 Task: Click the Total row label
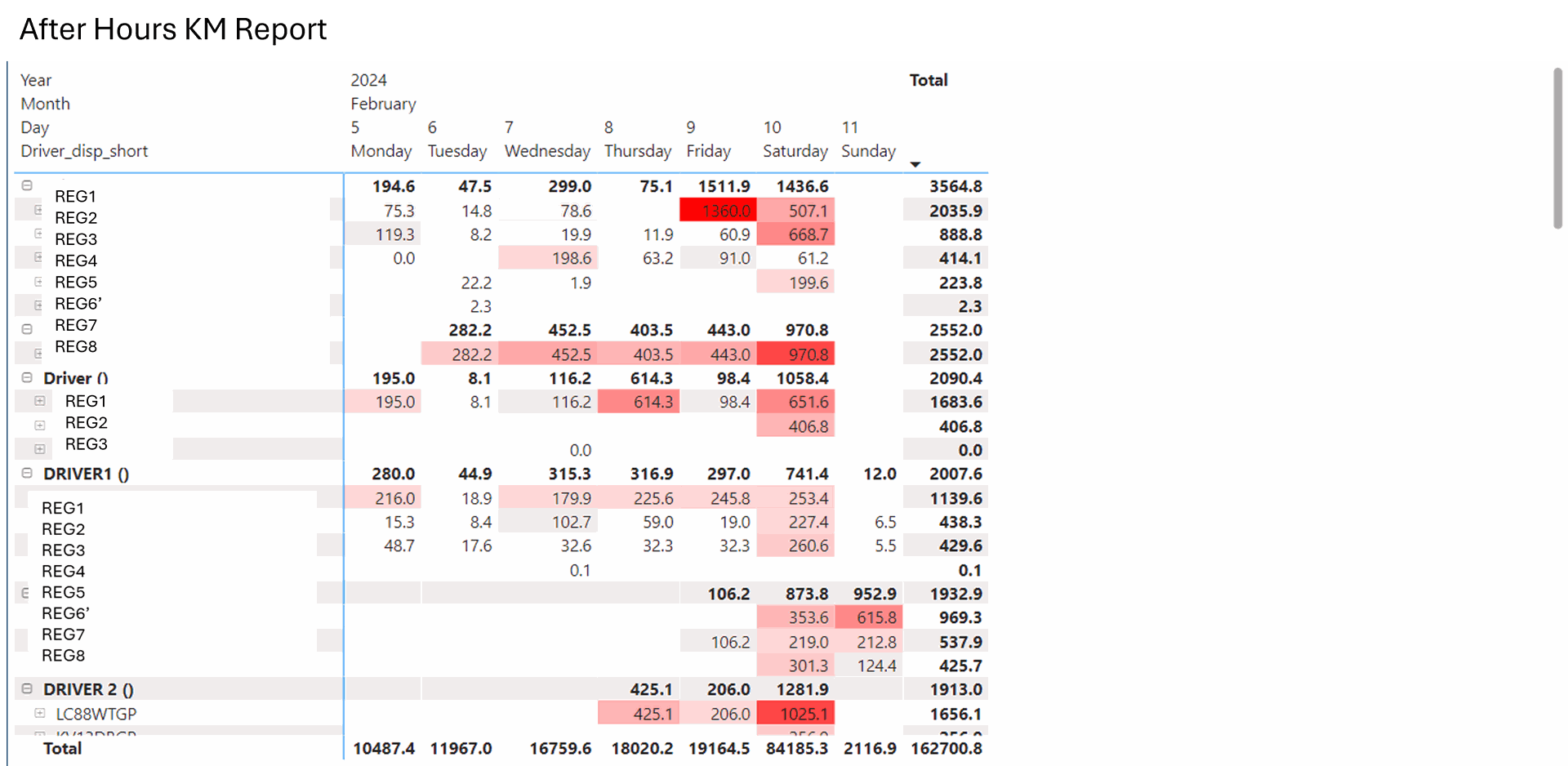click(x=61, y=748)
